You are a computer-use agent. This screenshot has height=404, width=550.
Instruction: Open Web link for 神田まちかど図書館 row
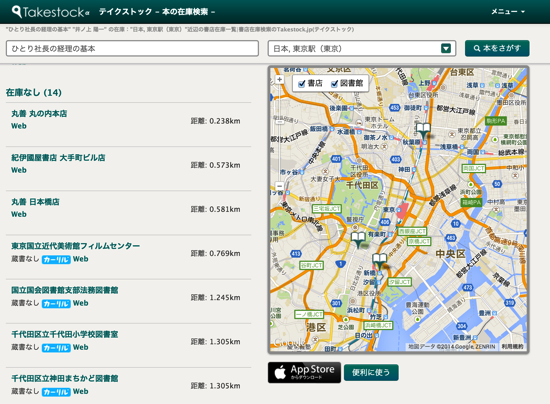[x=80, y=392]
